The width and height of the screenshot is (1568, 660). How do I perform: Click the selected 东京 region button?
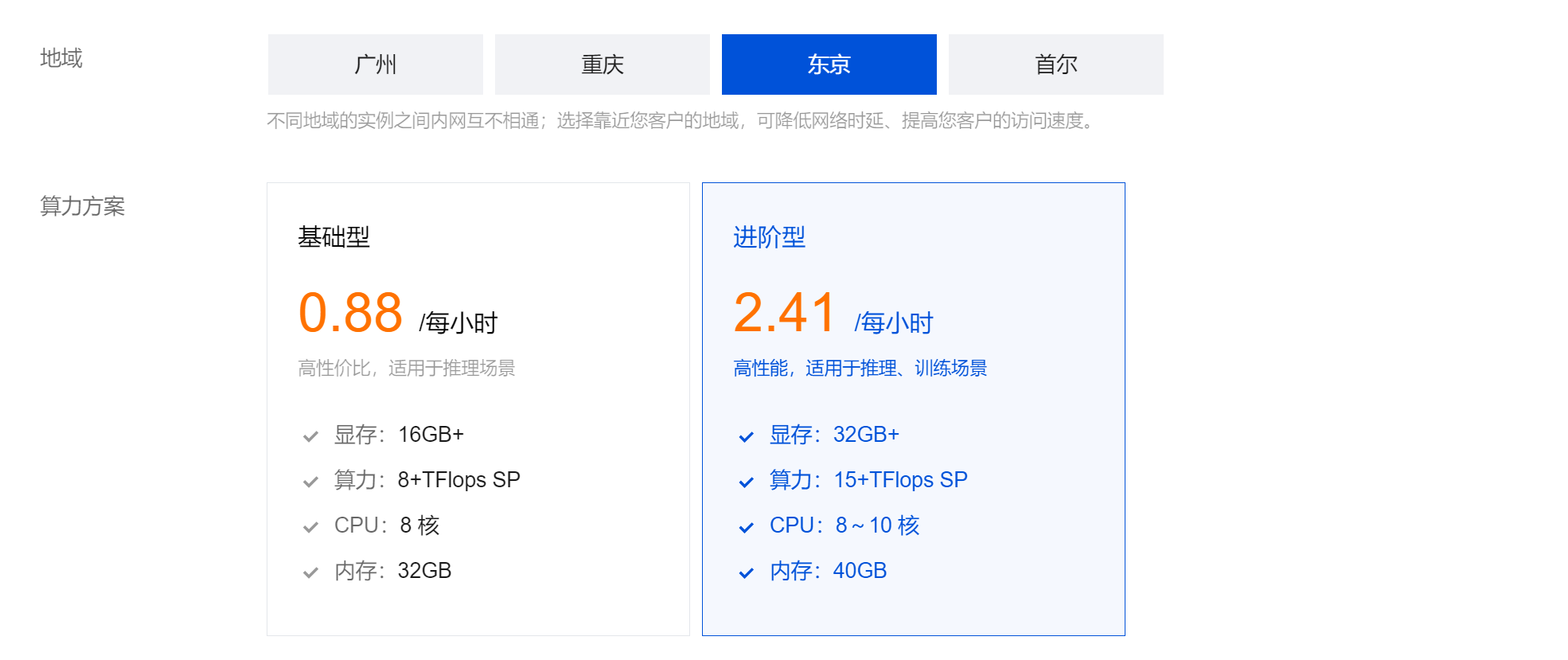click(x=829, y=64)
